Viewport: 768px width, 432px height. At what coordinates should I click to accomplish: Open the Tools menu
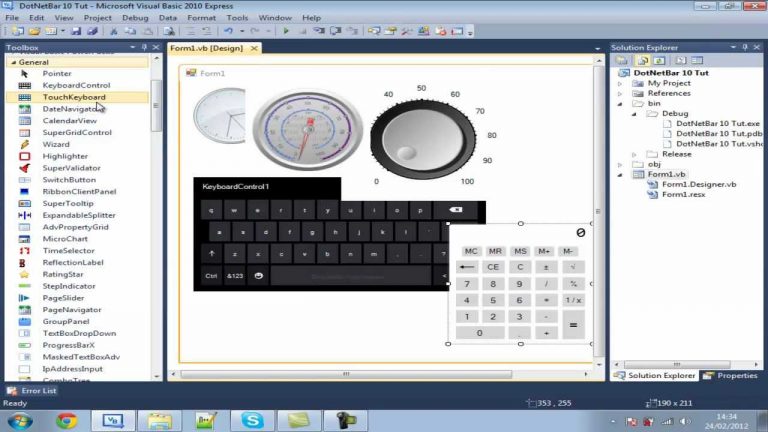(237, 18)
